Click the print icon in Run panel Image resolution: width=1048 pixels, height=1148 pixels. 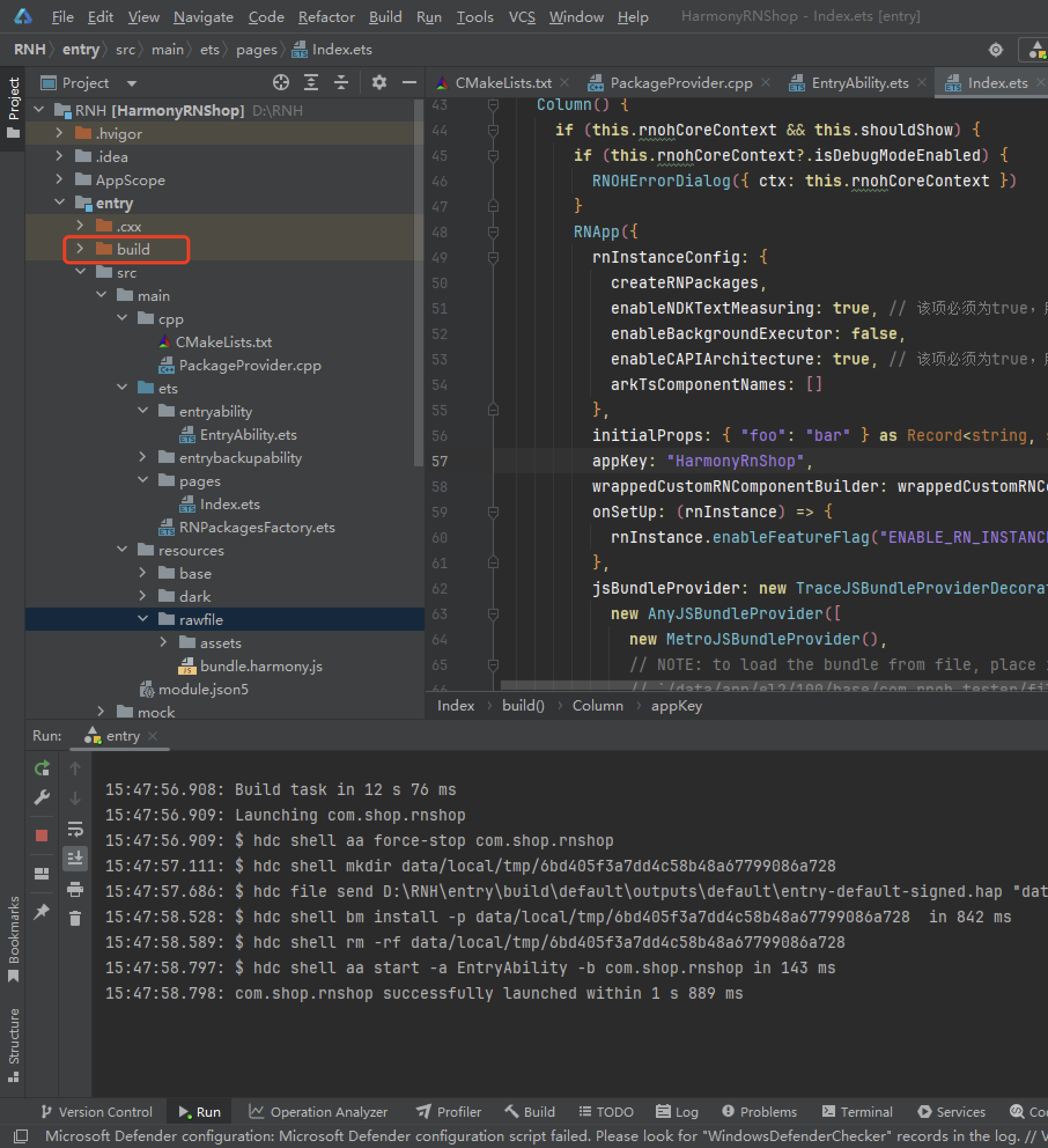point(75,889)
